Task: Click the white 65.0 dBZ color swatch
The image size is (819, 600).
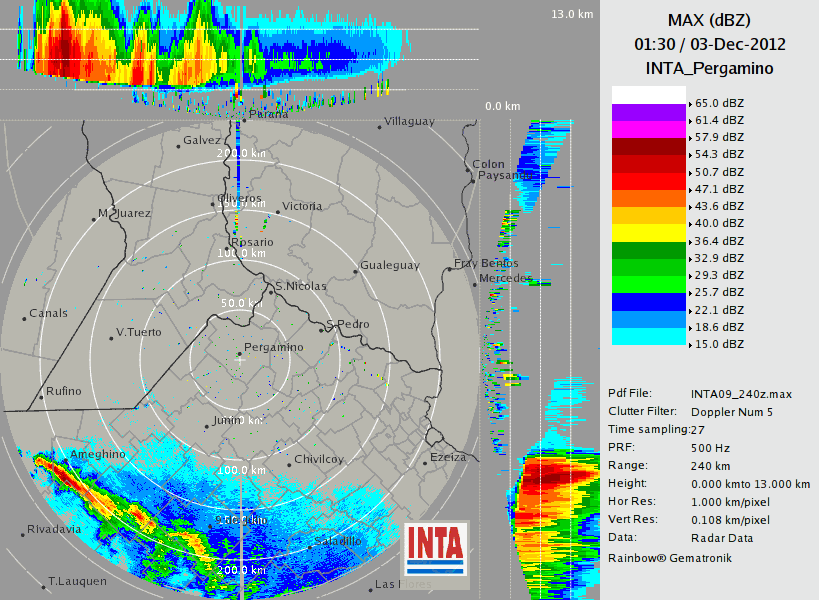Action: 648,95
